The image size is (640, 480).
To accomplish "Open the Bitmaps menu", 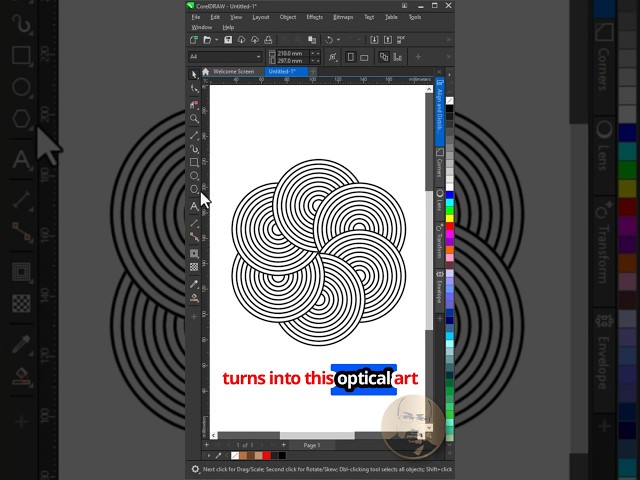I will 343,17.
